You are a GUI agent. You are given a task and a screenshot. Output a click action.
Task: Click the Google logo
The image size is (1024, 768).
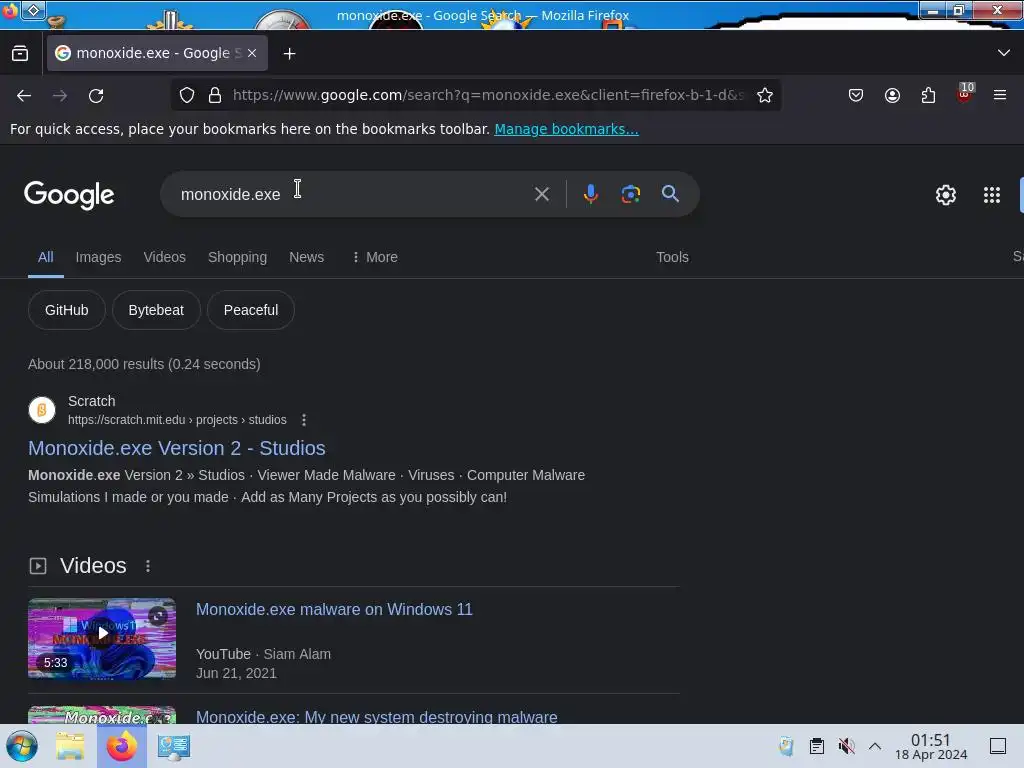[69, 195]
